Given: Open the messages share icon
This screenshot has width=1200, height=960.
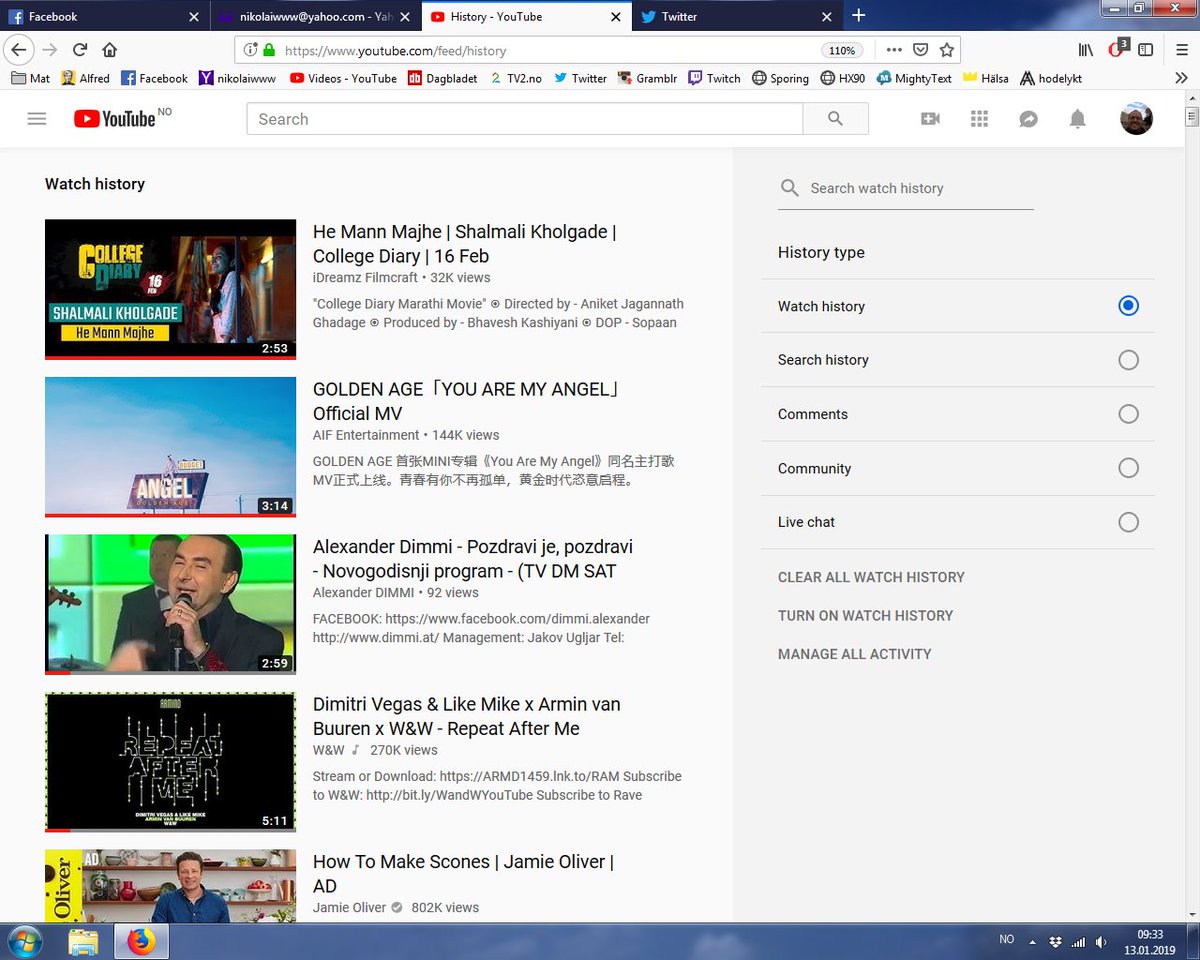Looking at the screenshot, I should pos(1028,119).
